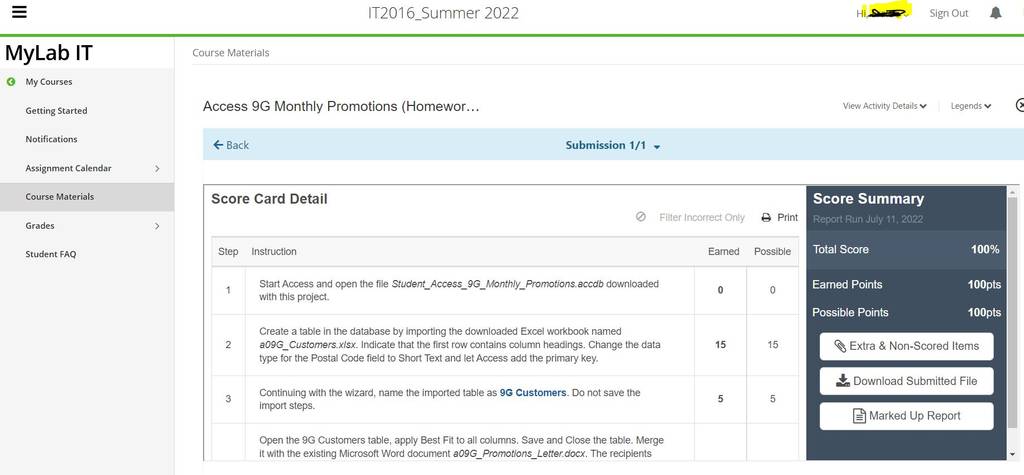1024x475 pixels.
Task: Click the Filter Incorrect Only circle icon
Action: [x=641, y=217]
